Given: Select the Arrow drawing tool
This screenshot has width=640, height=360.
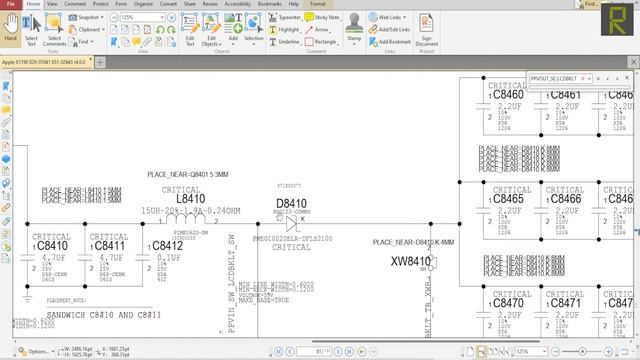Looking at the screenshot, I should tap(317, 29).
